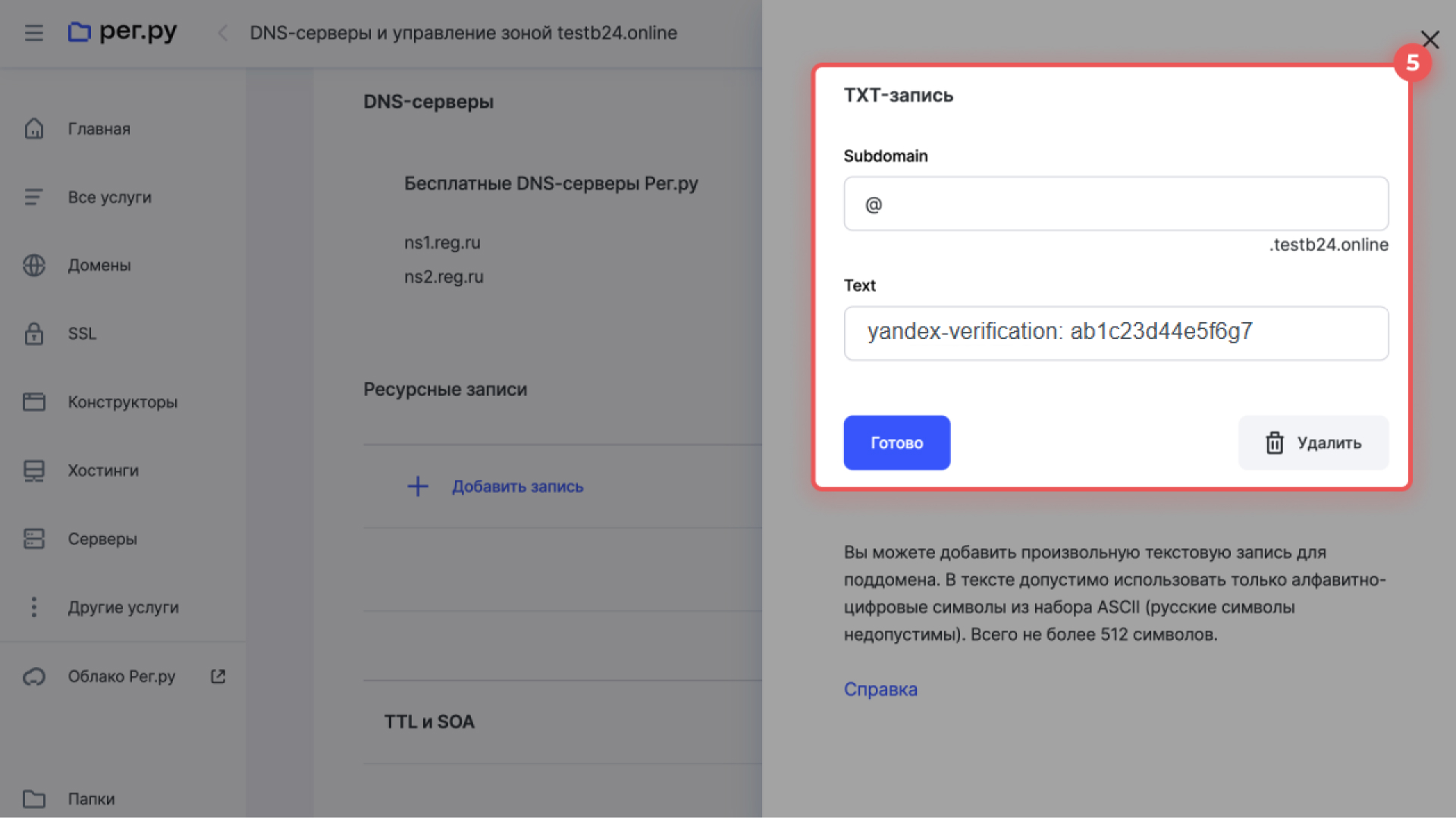Click the SSL lock icon

tap(34, 334)
